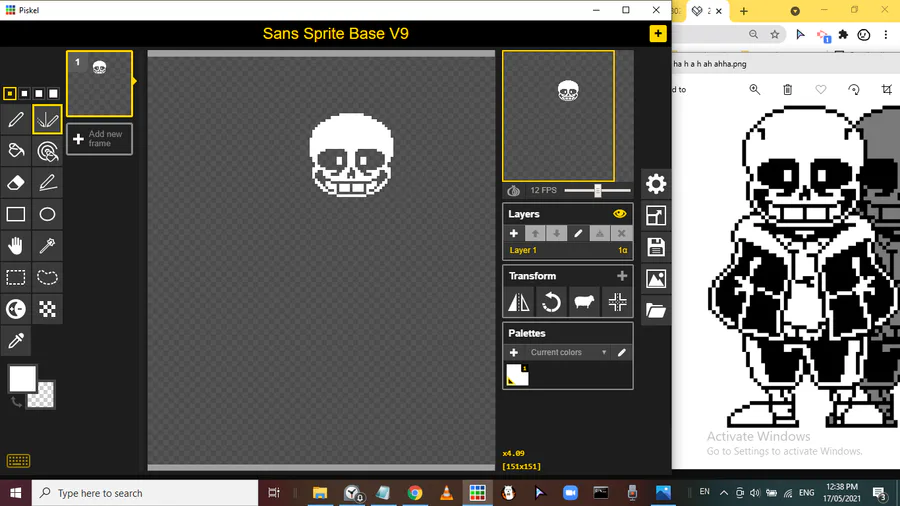Viewport: 900px width, 506px height.
Task: Click the Layer 1 opacity 1α value
Action: pos(622,250)
